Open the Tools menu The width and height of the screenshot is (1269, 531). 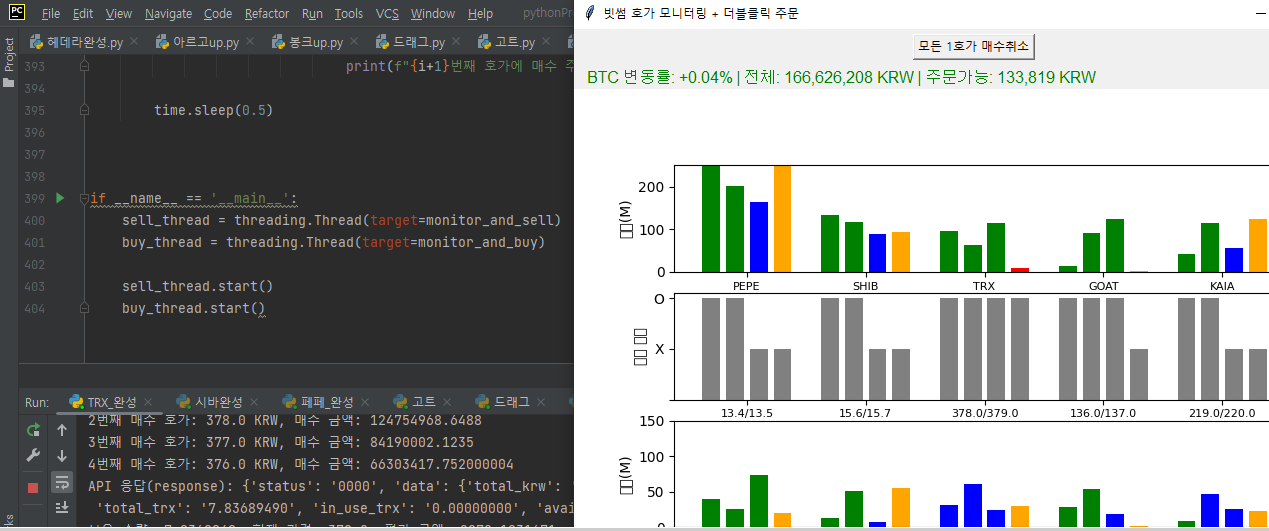[349, 14]
